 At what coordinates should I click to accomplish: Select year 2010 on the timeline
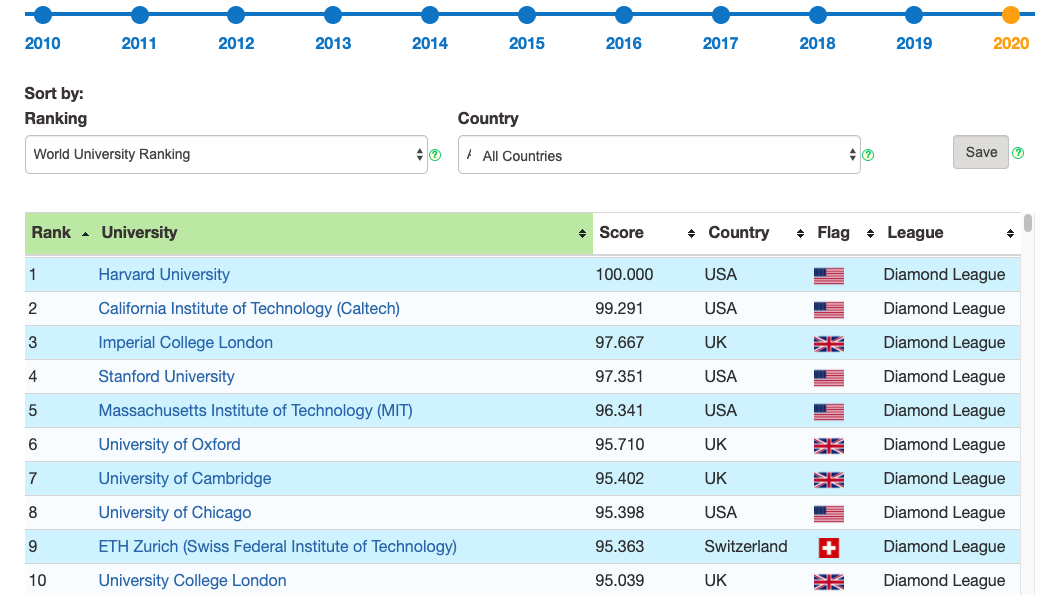click(43, 15)
